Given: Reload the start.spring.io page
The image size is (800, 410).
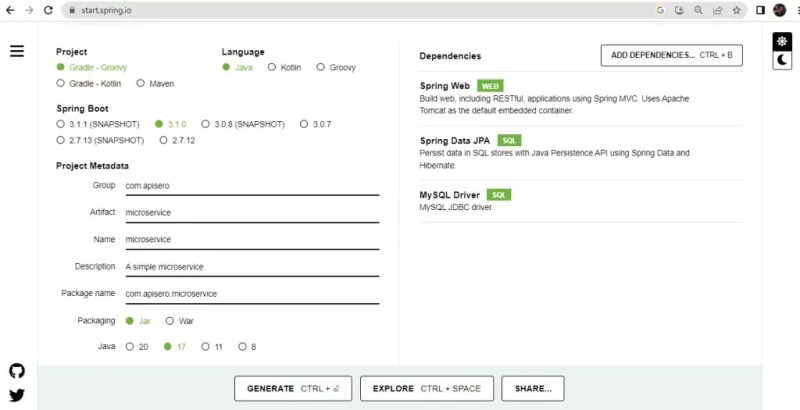Looking at the screenshot, I should click(48, 10).
